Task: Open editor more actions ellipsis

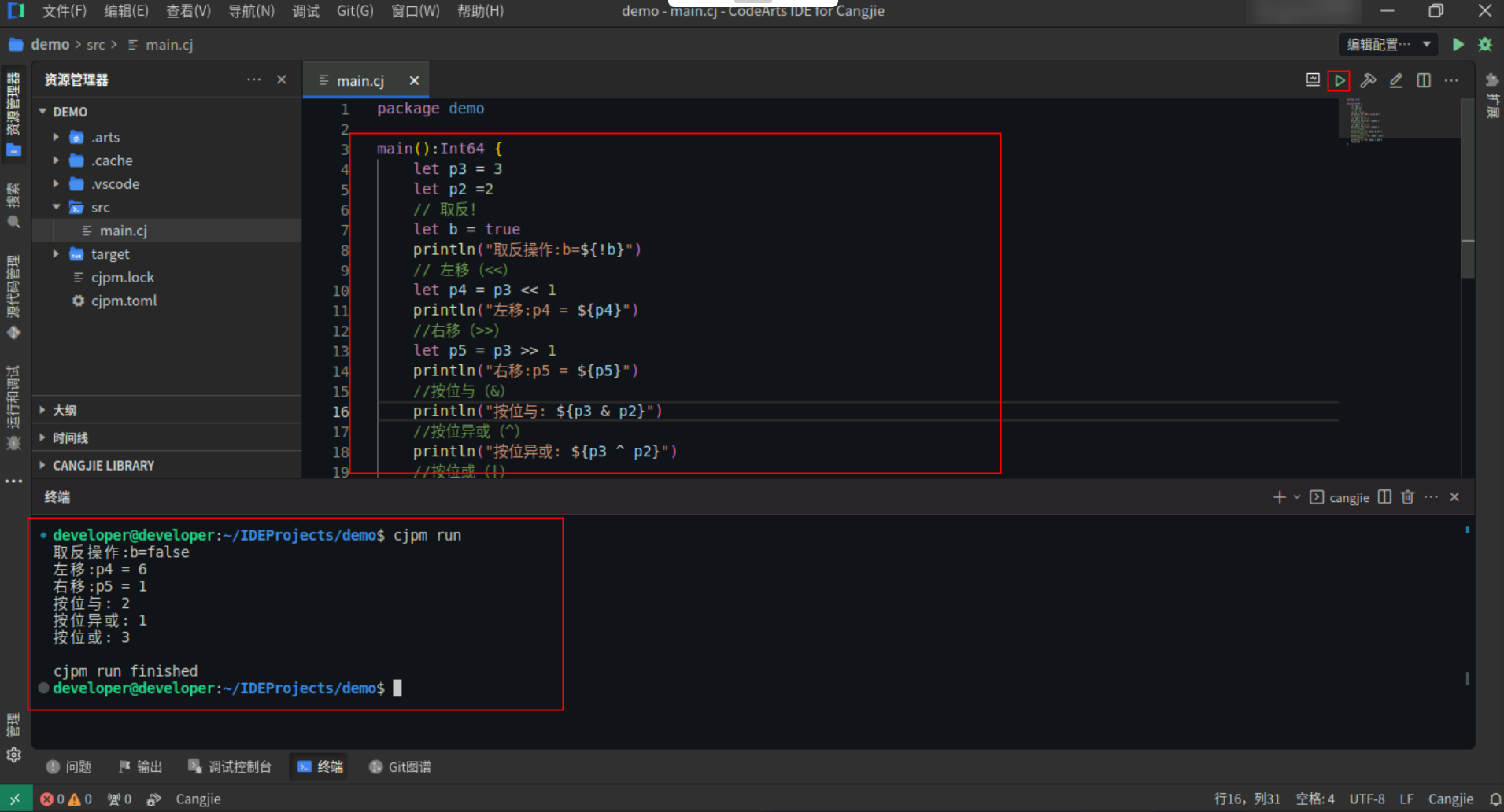Action: click(x=1451, y=80)
